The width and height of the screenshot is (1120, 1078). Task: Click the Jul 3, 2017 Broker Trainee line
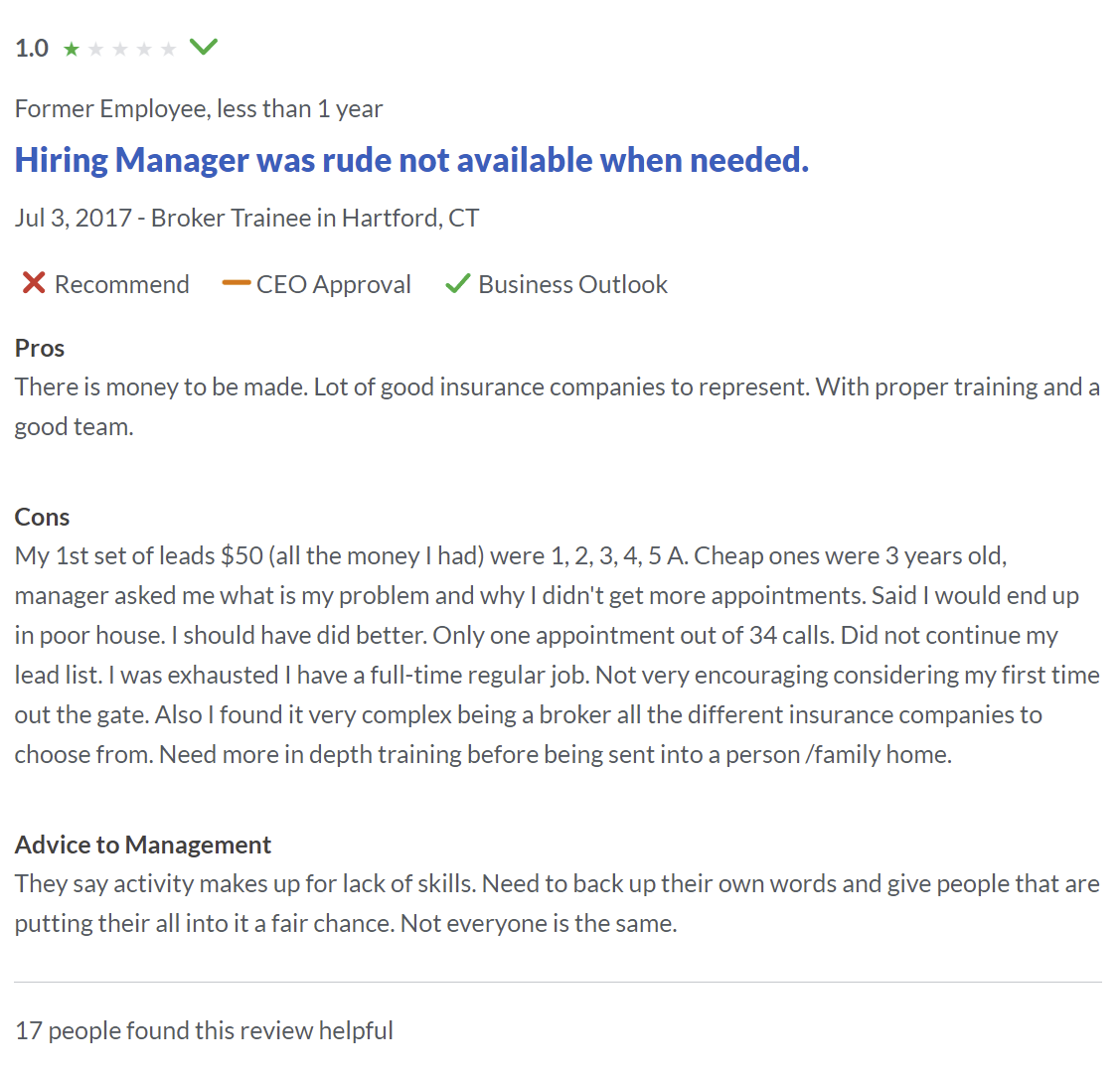pos(246,218)
